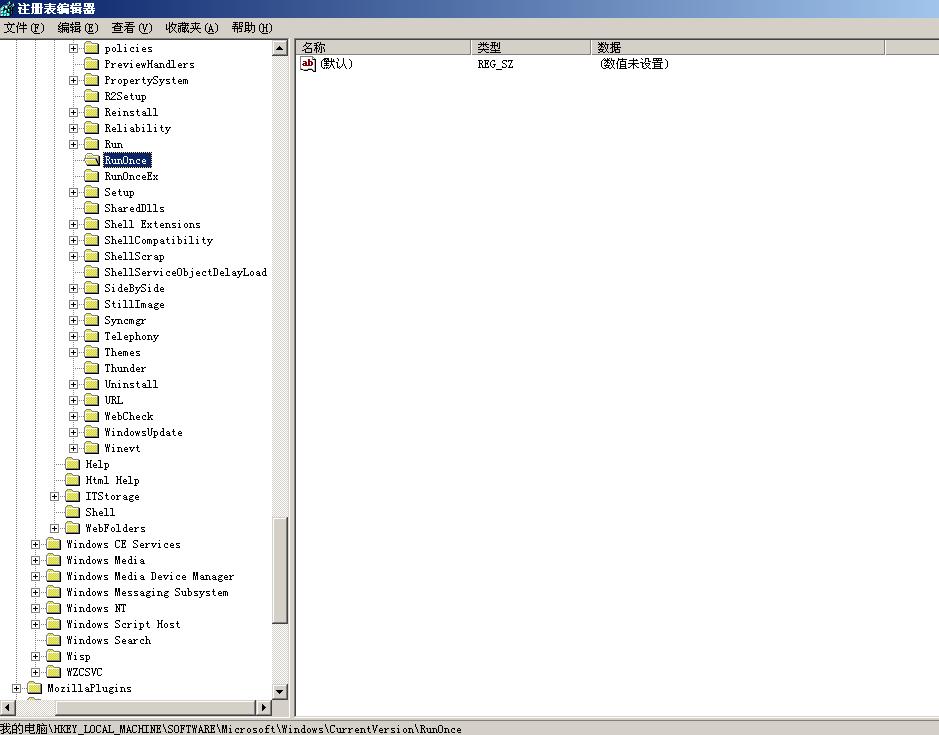The width and height of the screenshot is (939, 735).
Task: Expand the Run key
Action: (x=73, y=144)
